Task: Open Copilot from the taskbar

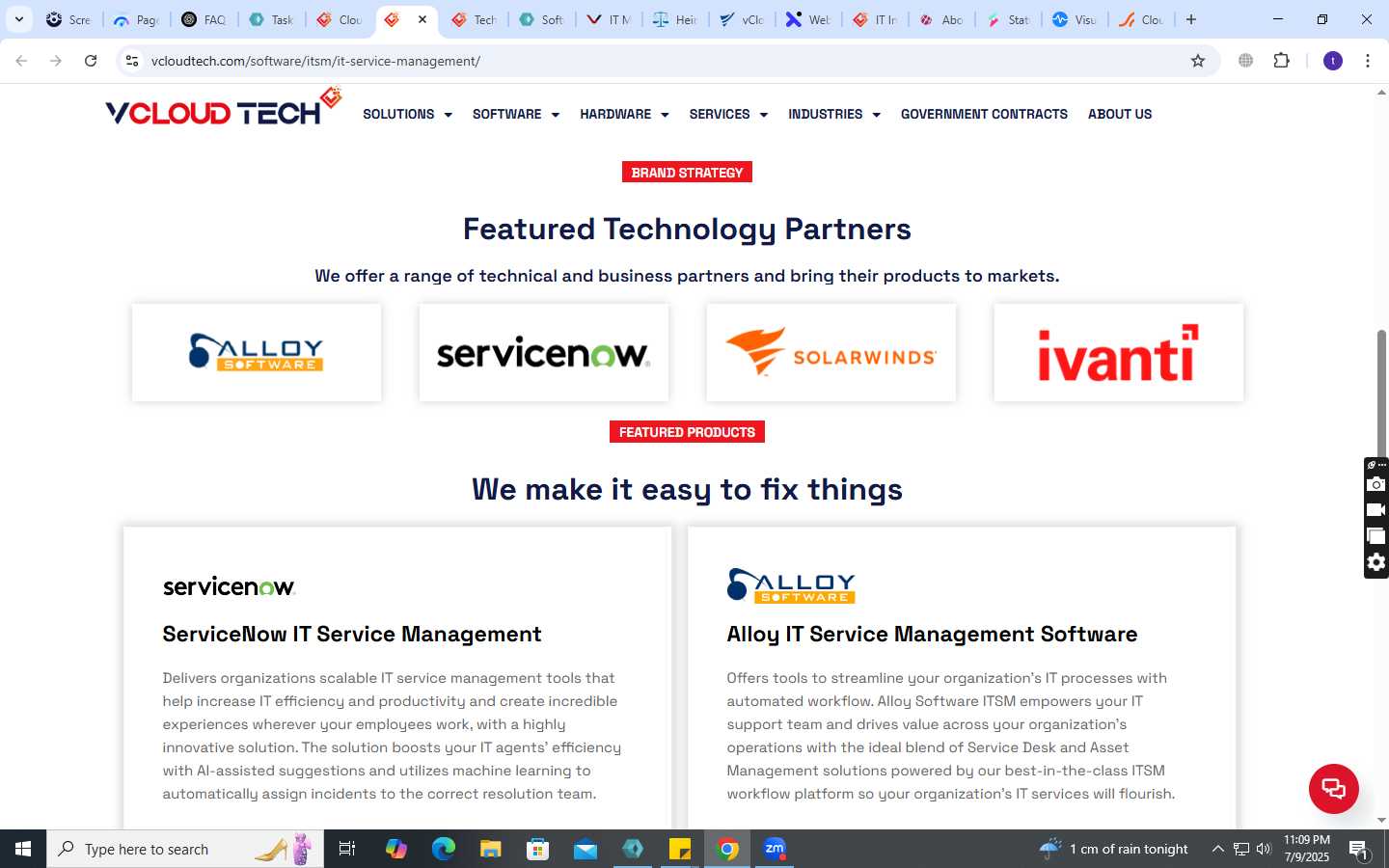Action: click(395, 849)
